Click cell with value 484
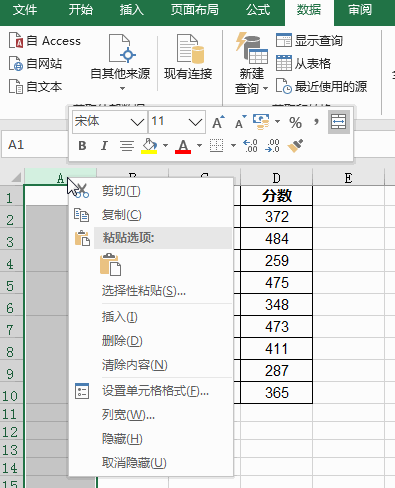This screenshot has height=488, width=395. (276, 239)
